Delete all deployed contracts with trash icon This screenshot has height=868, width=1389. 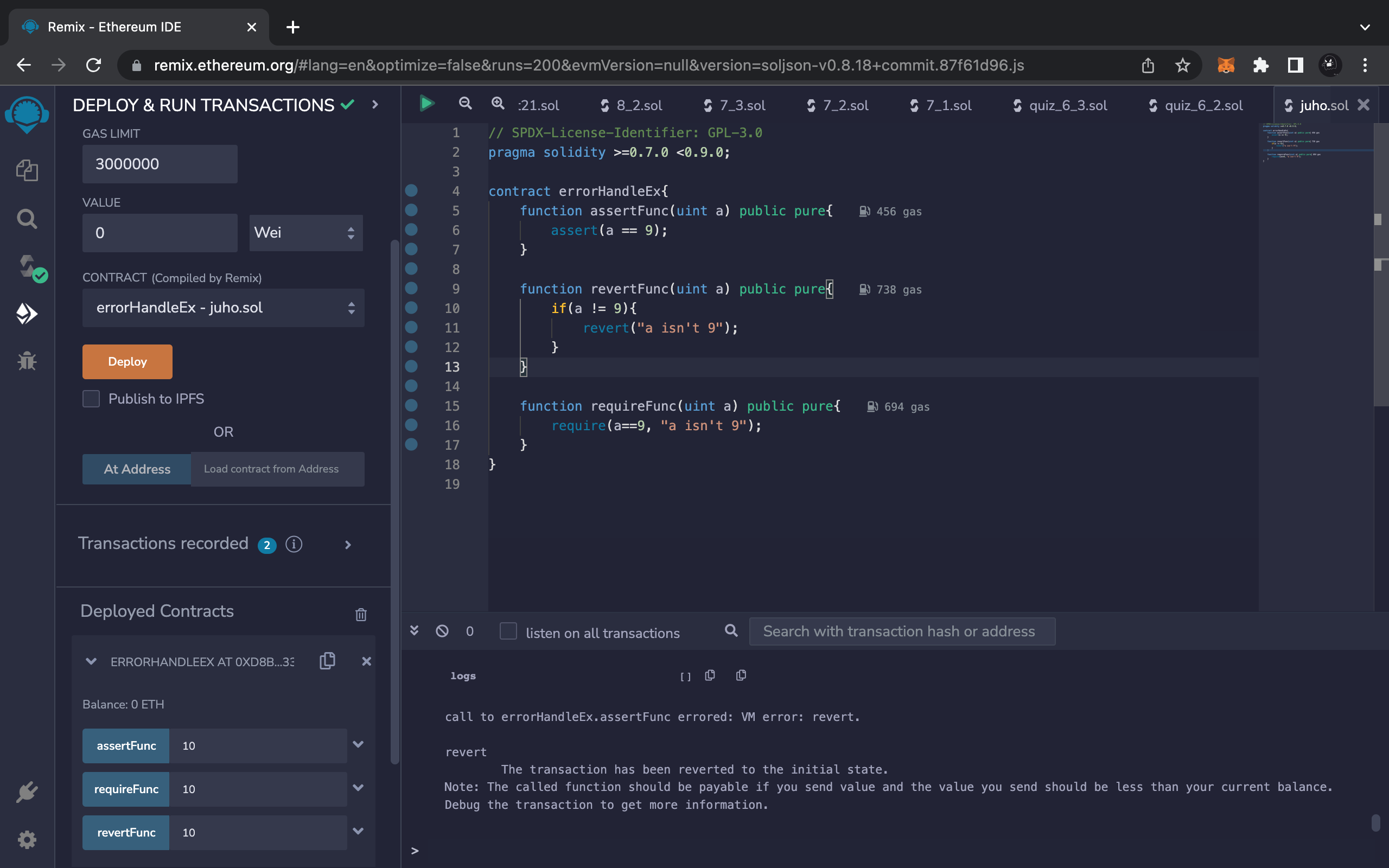pyautogui.click(x=360, y=614)
